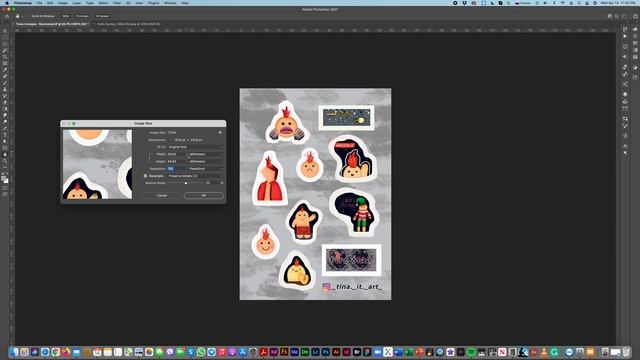The height and width of the screenshot is (360, 640).
Task: Open the Width units dropdown
Action: tap(206, 154)
